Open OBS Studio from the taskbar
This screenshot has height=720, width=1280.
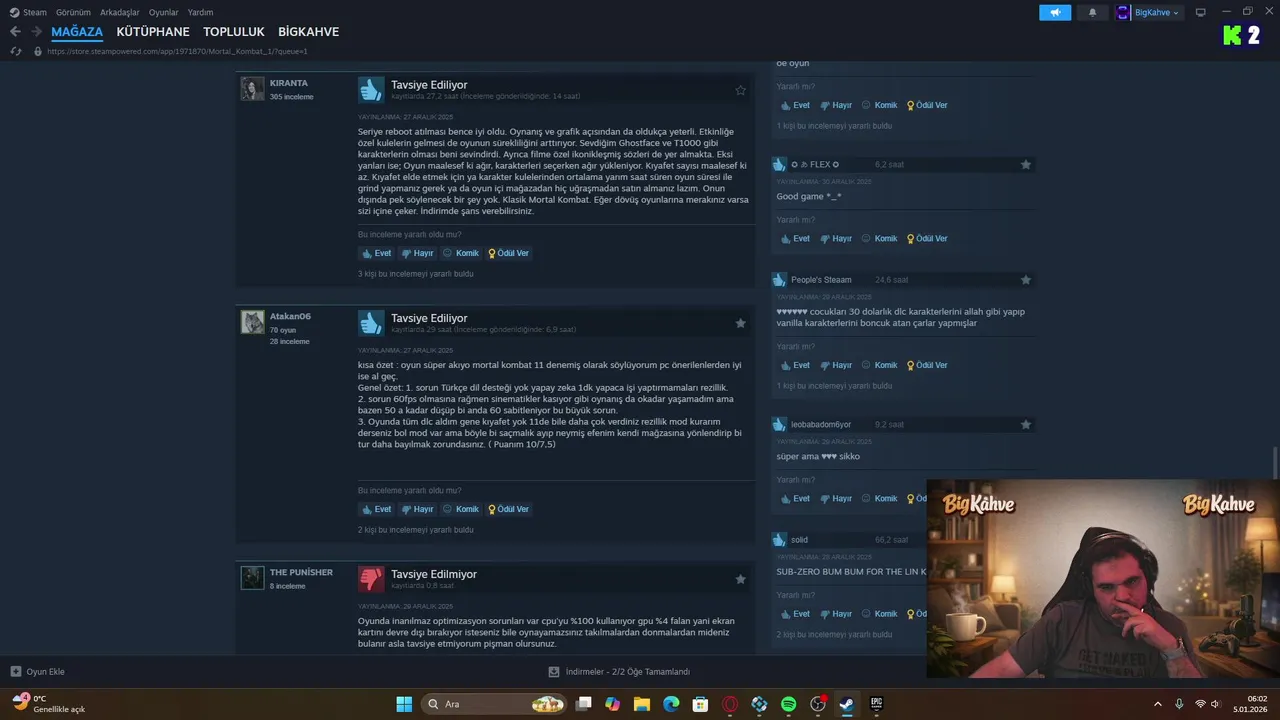pyautogui.click(x=818, y=704)
